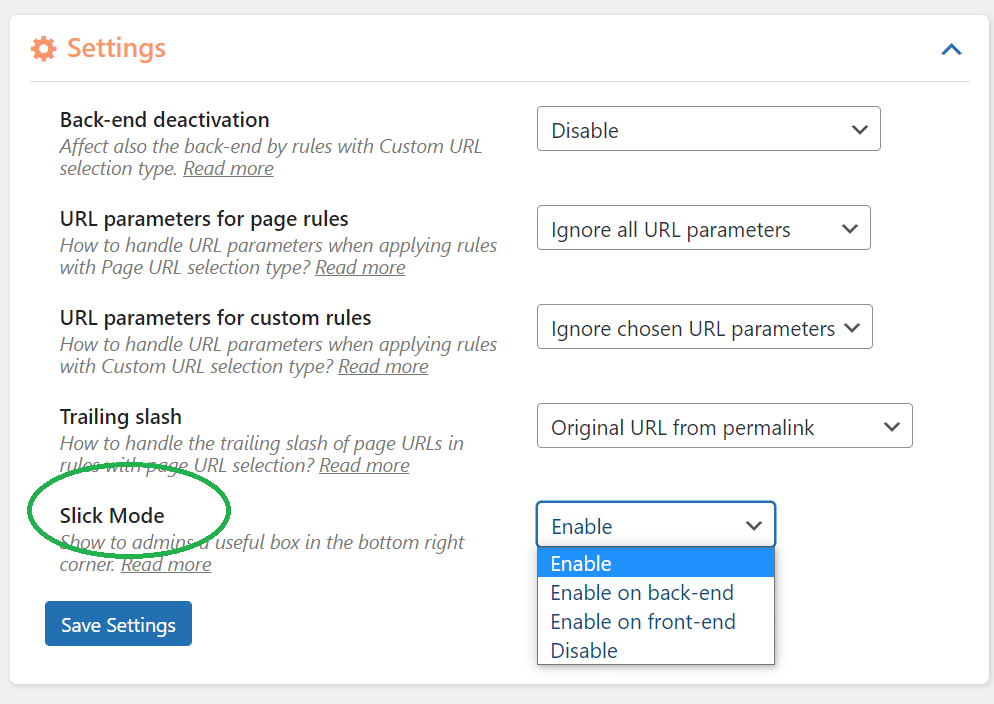Open the Back-end deactivation dropdown
The width and height of the screenshot is (994, 704).
pyautogui.click(x=708, y=129)
